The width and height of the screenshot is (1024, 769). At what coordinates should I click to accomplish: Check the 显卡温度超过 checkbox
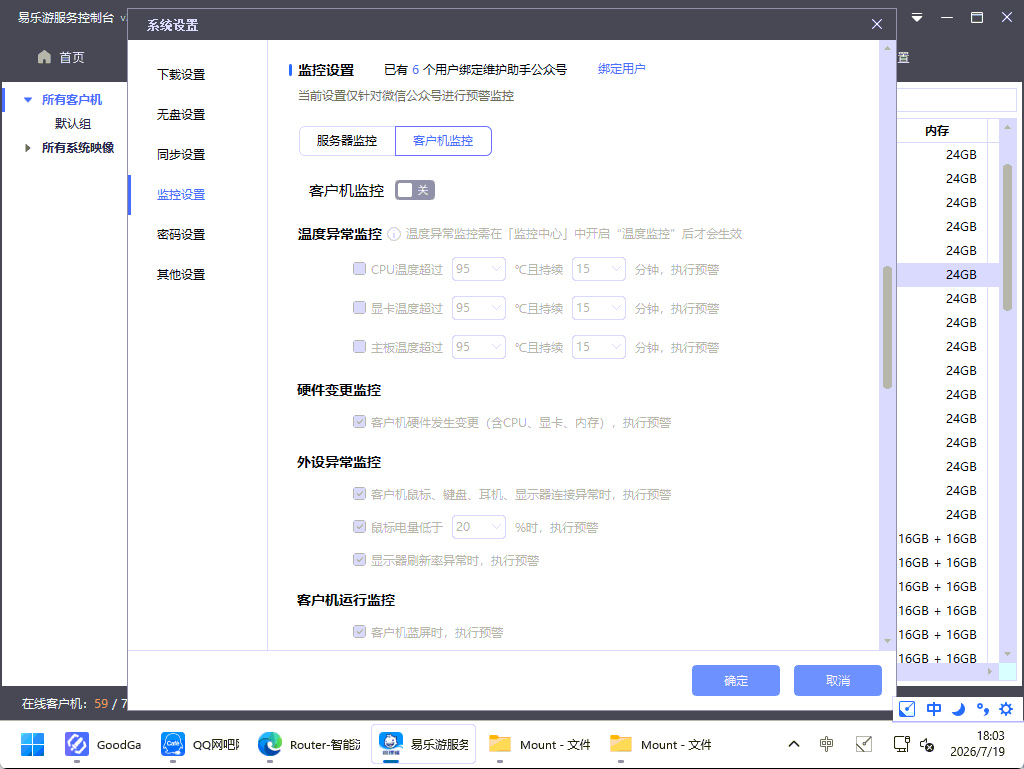tap(359, 307)
